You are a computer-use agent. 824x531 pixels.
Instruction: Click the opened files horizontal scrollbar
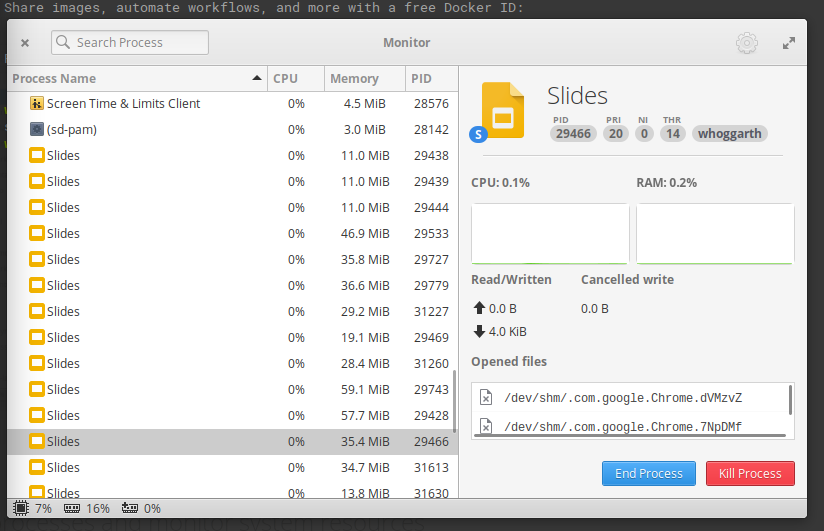pos(630,435)
